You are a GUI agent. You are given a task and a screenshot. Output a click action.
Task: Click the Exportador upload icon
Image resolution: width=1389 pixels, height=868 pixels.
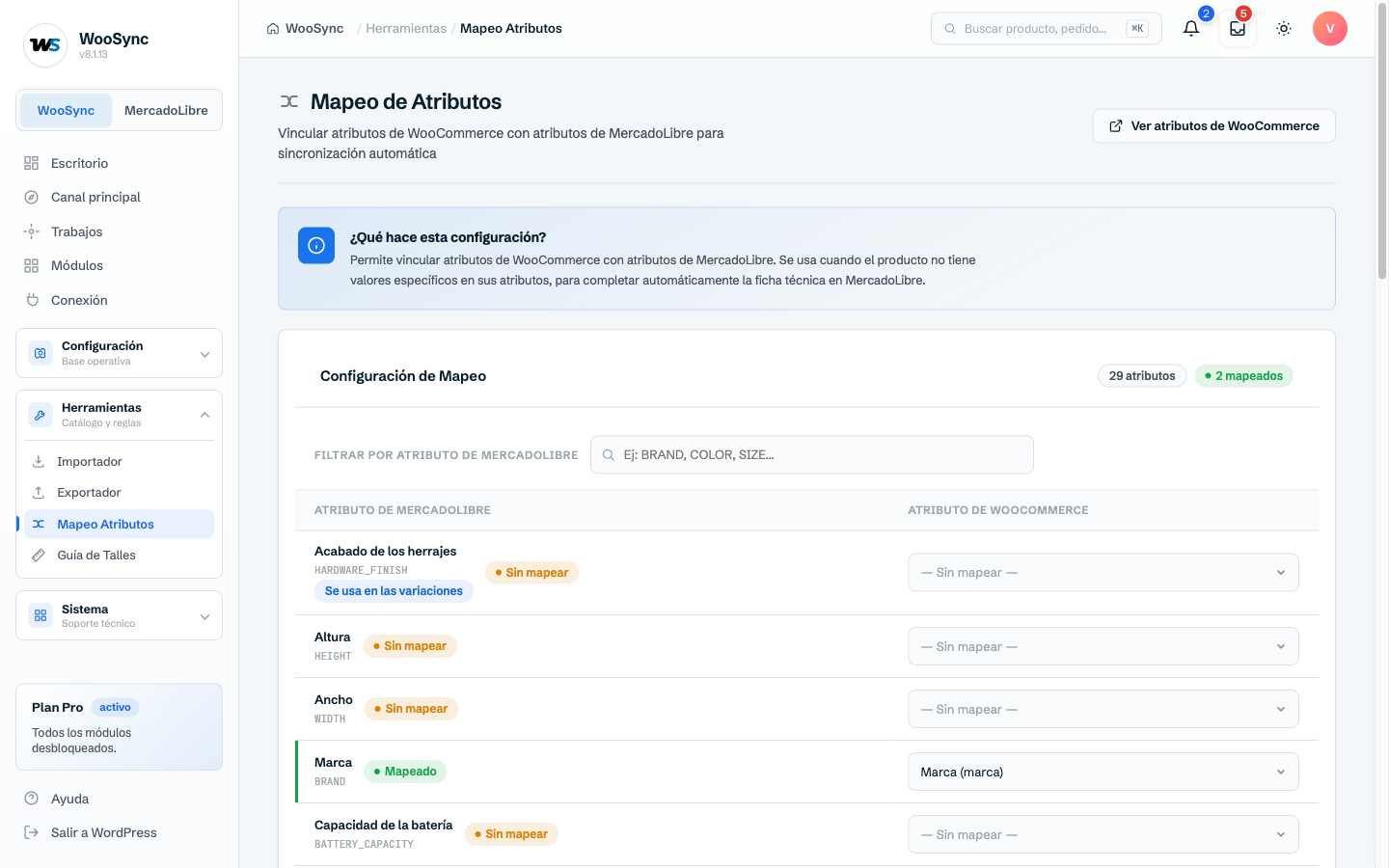coord(39,493)
